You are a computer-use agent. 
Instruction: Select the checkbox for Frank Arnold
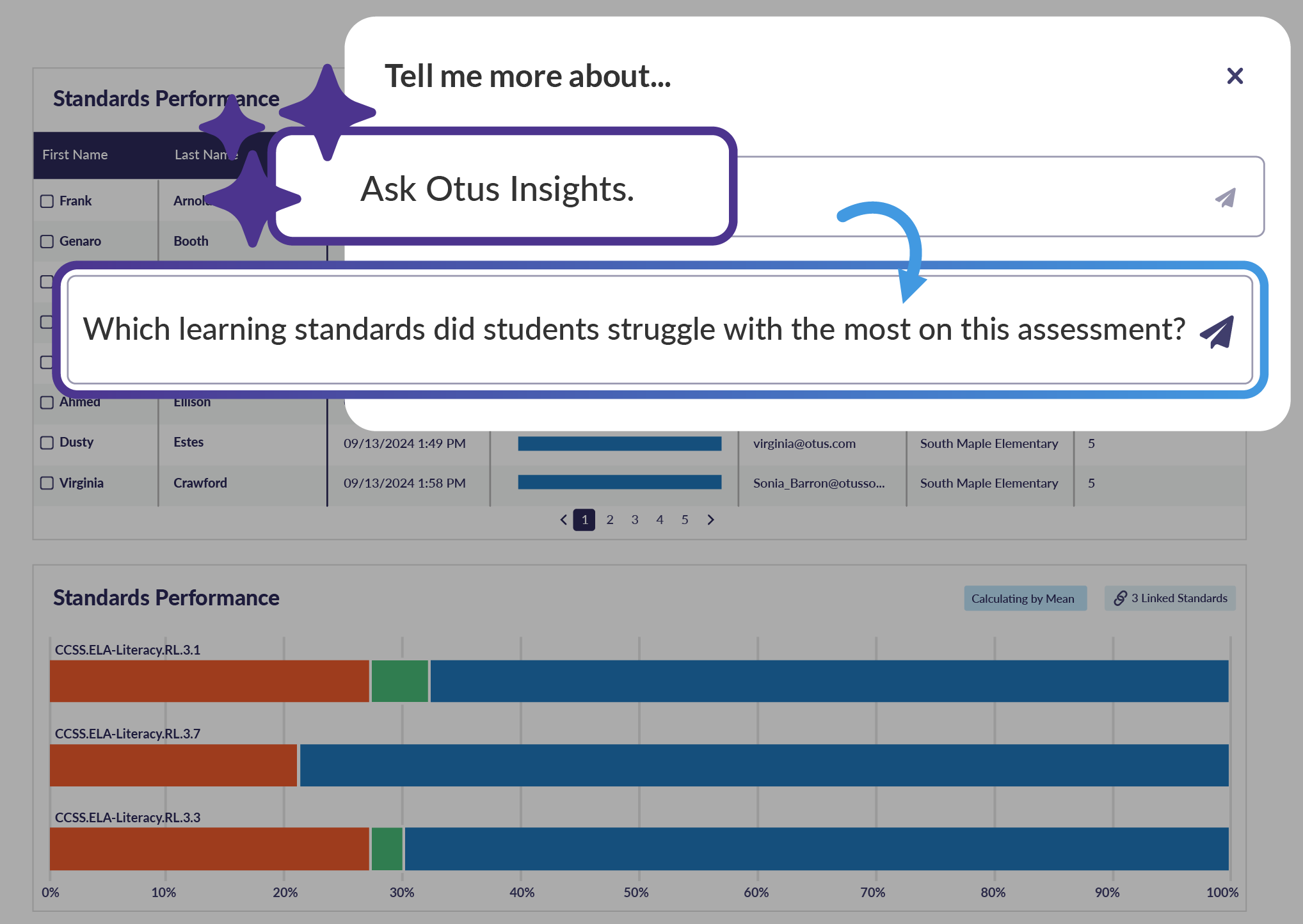click(47, 202)
